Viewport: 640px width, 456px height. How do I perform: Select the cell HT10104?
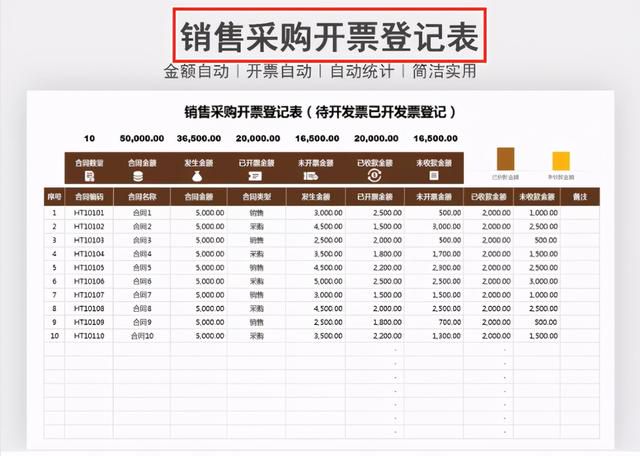89,254
